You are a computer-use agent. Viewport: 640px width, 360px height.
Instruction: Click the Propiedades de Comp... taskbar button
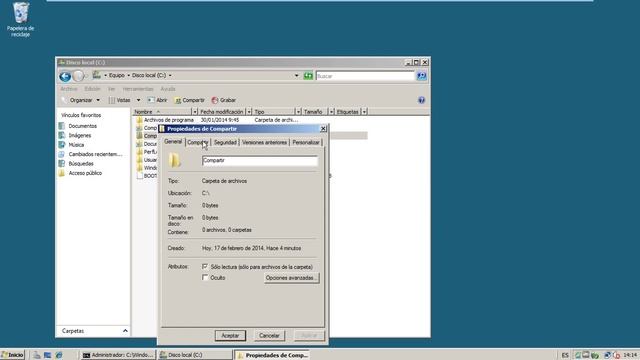tap(272, 355)
